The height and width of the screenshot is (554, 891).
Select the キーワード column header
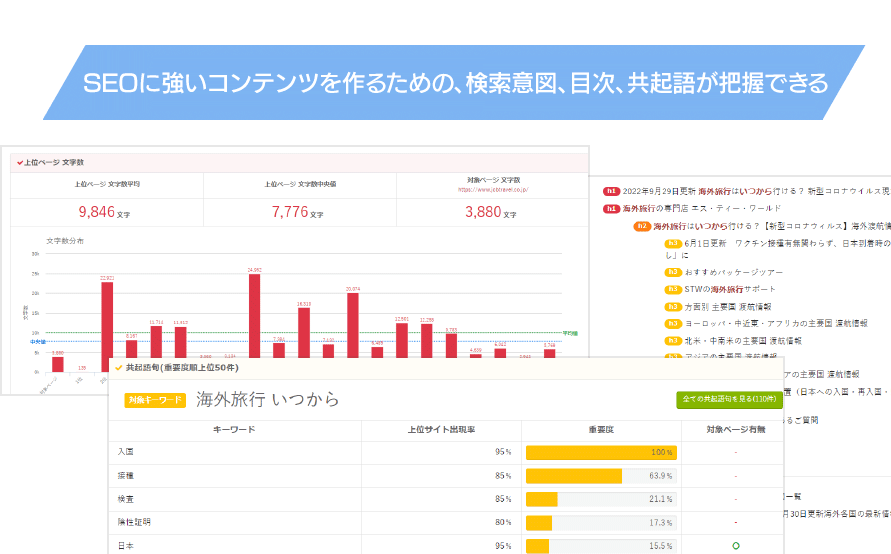coord(234,429)
